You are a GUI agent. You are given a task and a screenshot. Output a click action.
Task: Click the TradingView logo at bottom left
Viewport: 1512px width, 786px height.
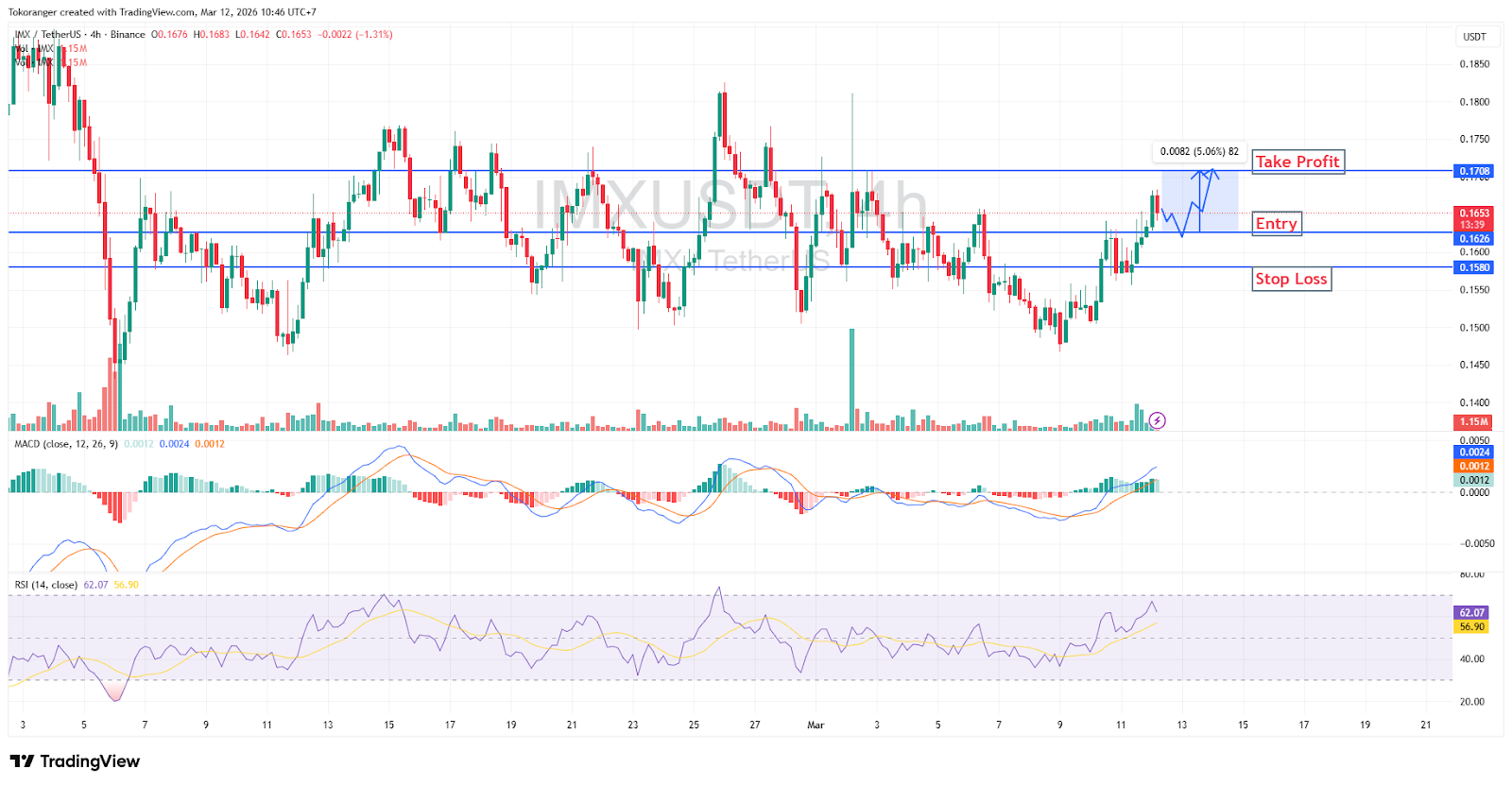[75, 761]
